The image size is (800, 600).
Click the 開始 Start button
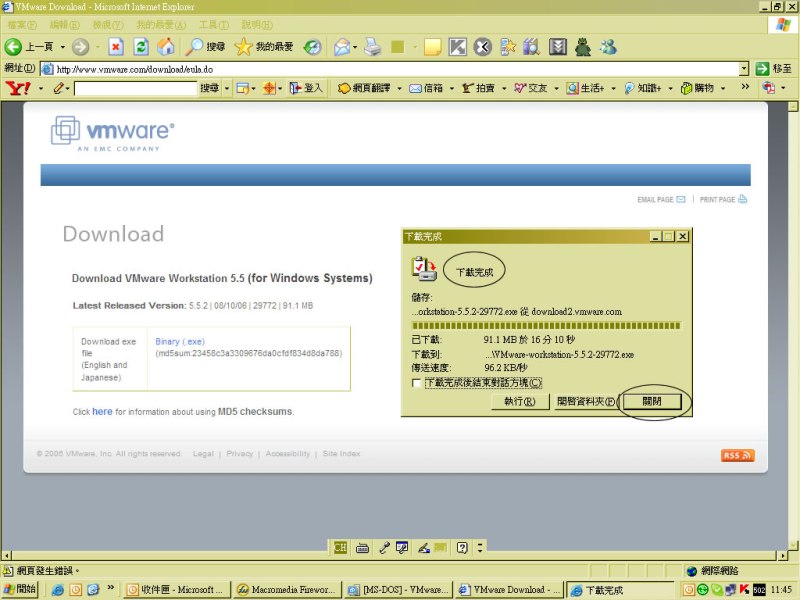coord(19,589)
